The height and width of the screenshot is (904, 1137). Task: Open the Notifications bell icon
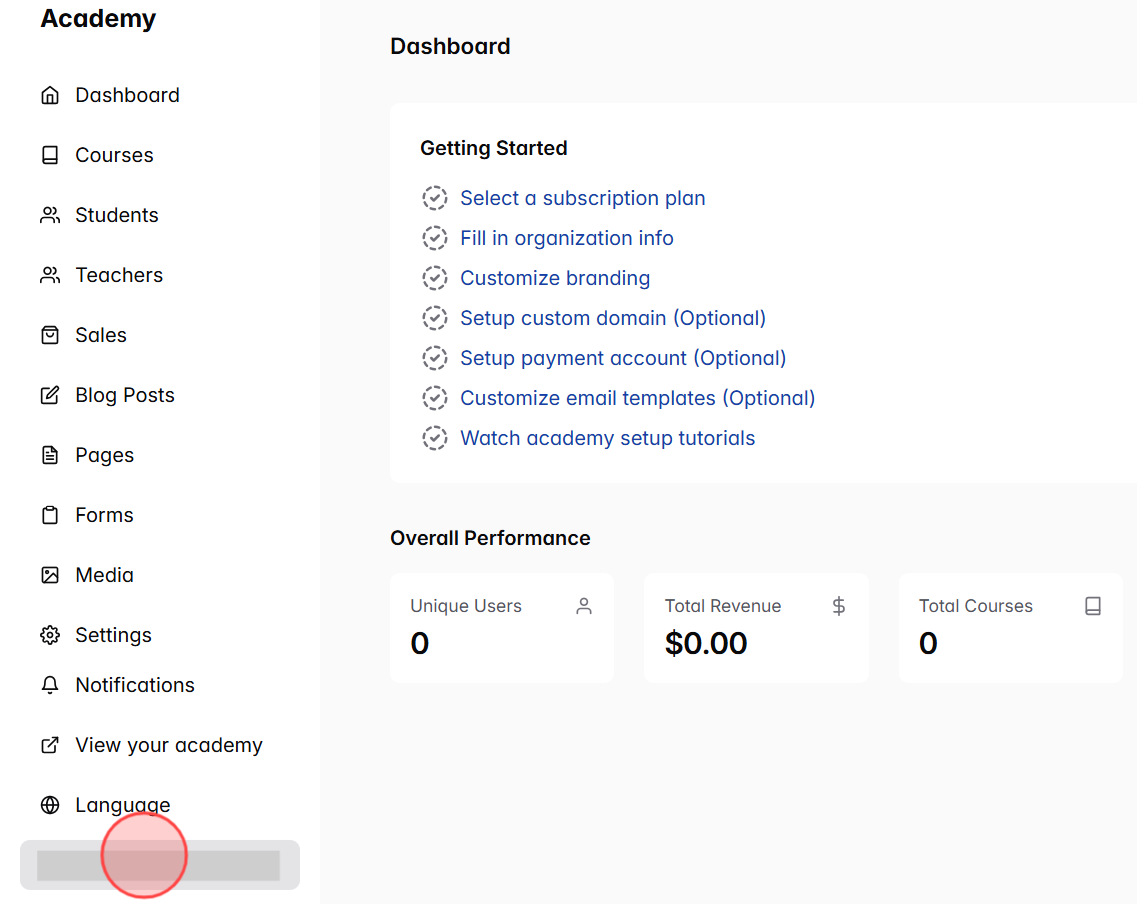click(50, 684)
